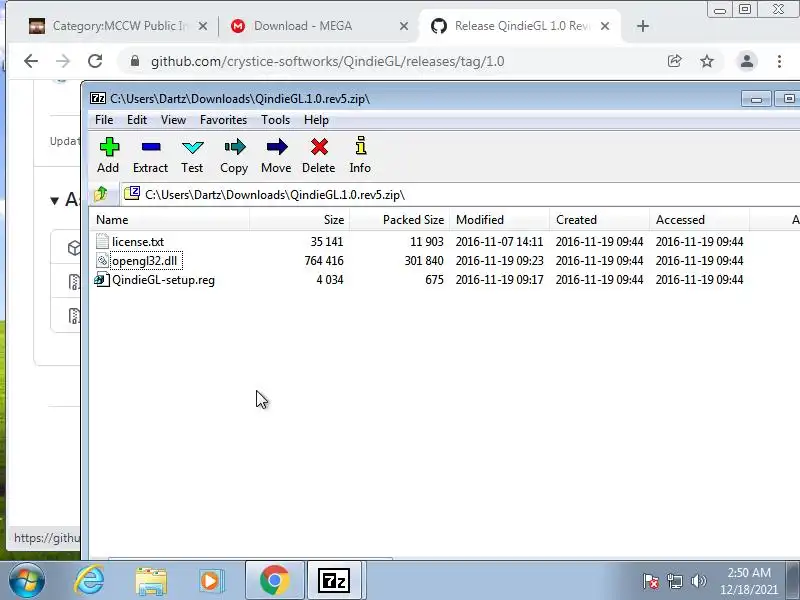
Task: Bookmark this page with the star icon
Action: click(707, 61)
